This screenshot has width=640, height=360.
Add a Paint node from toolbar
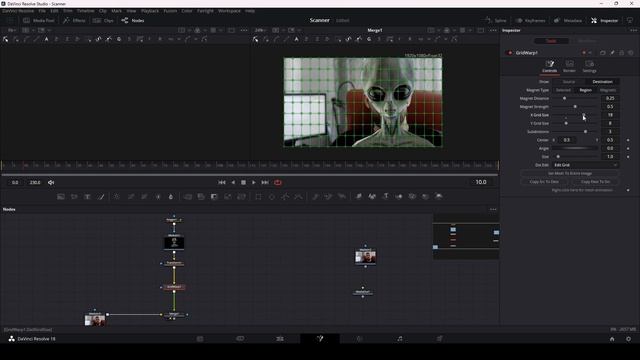(x=101, y=197)
